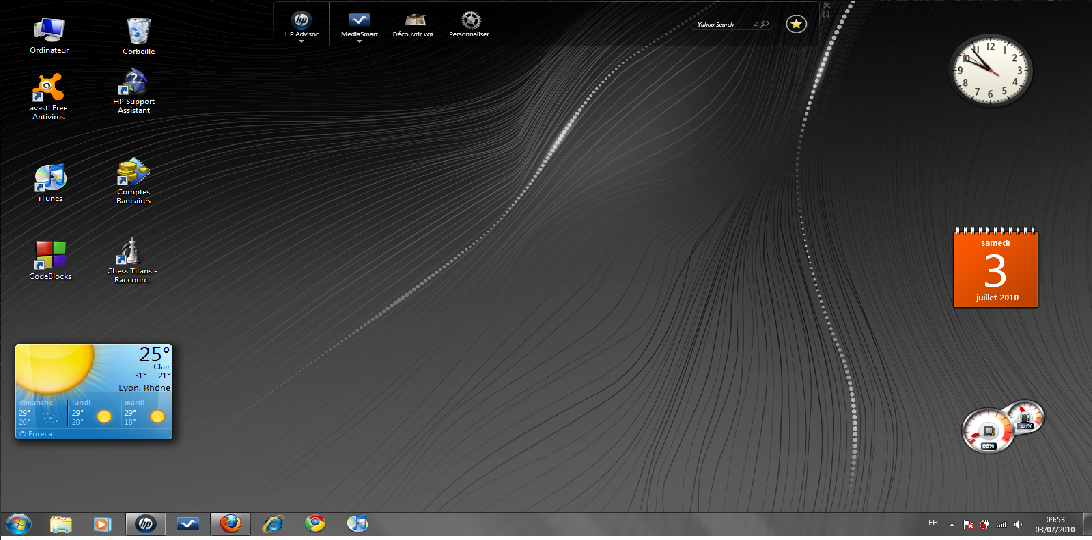Image resolution: width=1092 pixels, height=540 pixels.
Task: Expand the HP Advisor dropdown arrow in the dock
Action: [x=301, y=42]
